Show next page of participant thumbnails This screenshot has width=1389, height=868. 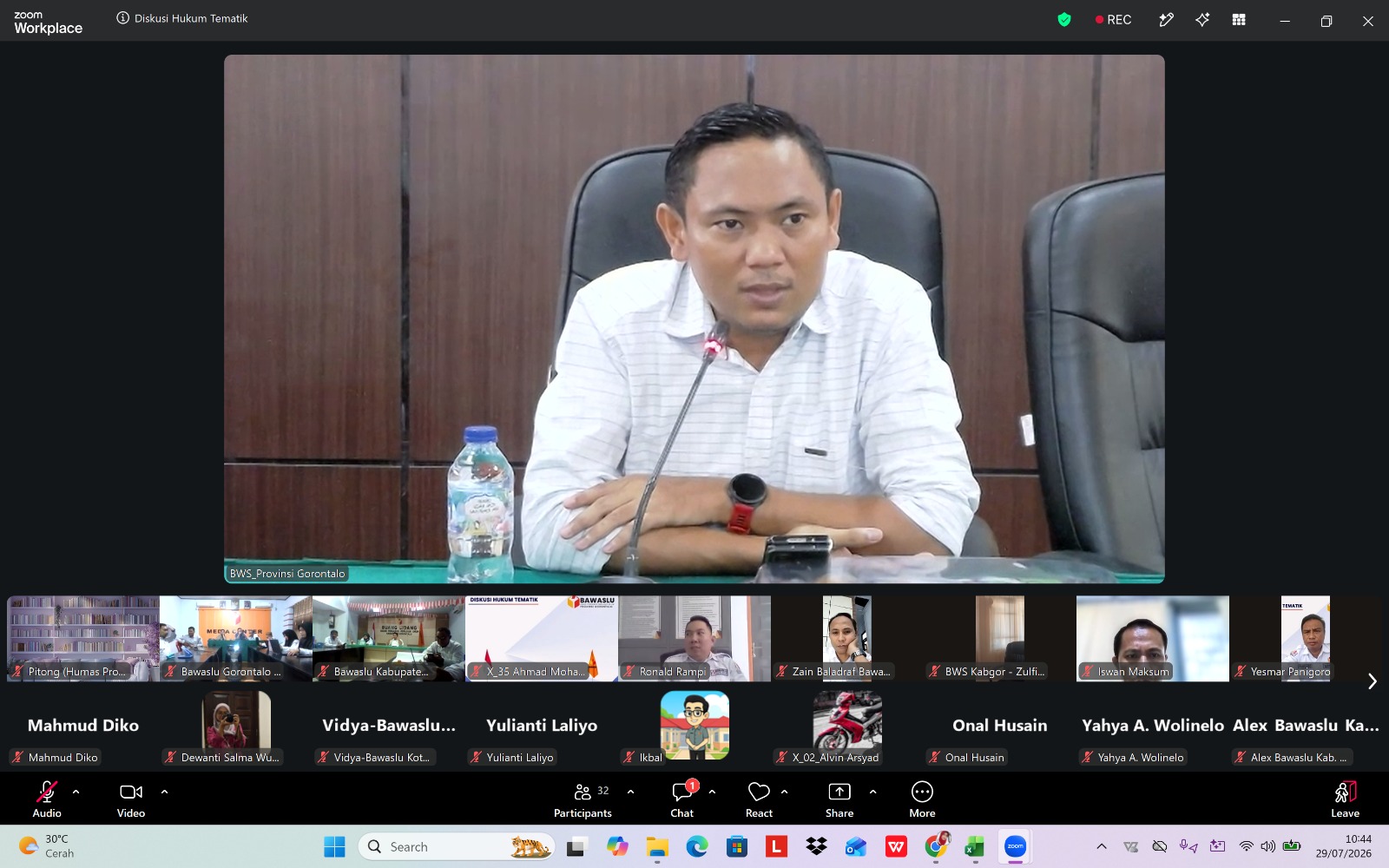coord(1373,681)
